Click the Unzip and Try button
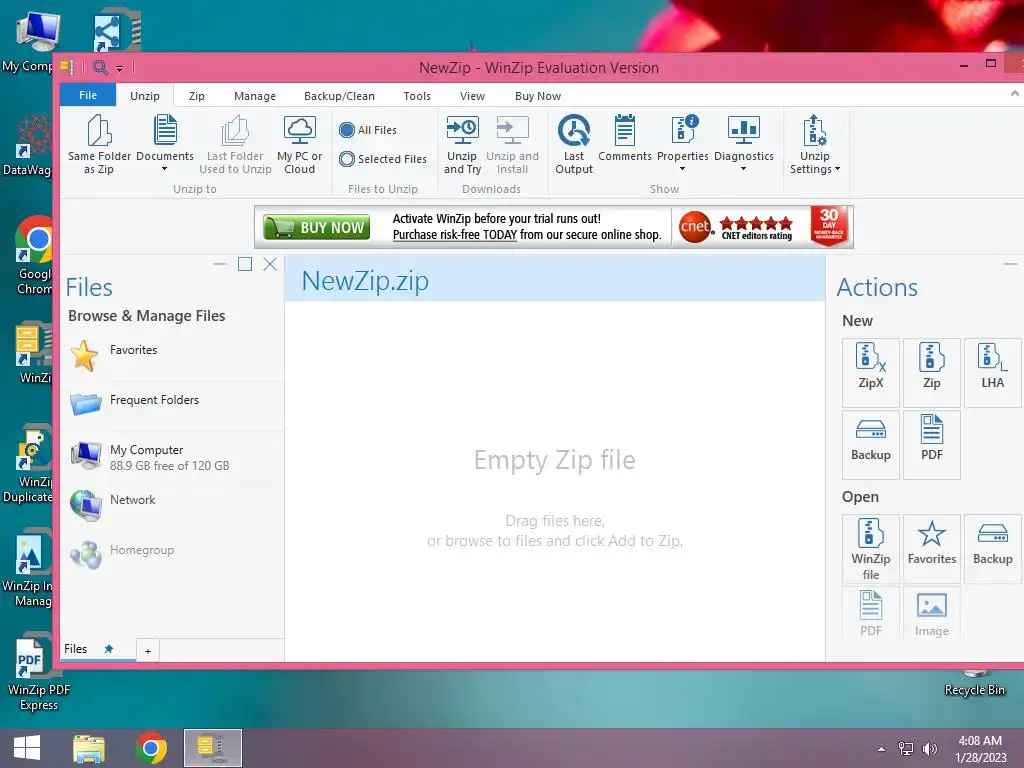The image size is (1024, 768). 462,145
